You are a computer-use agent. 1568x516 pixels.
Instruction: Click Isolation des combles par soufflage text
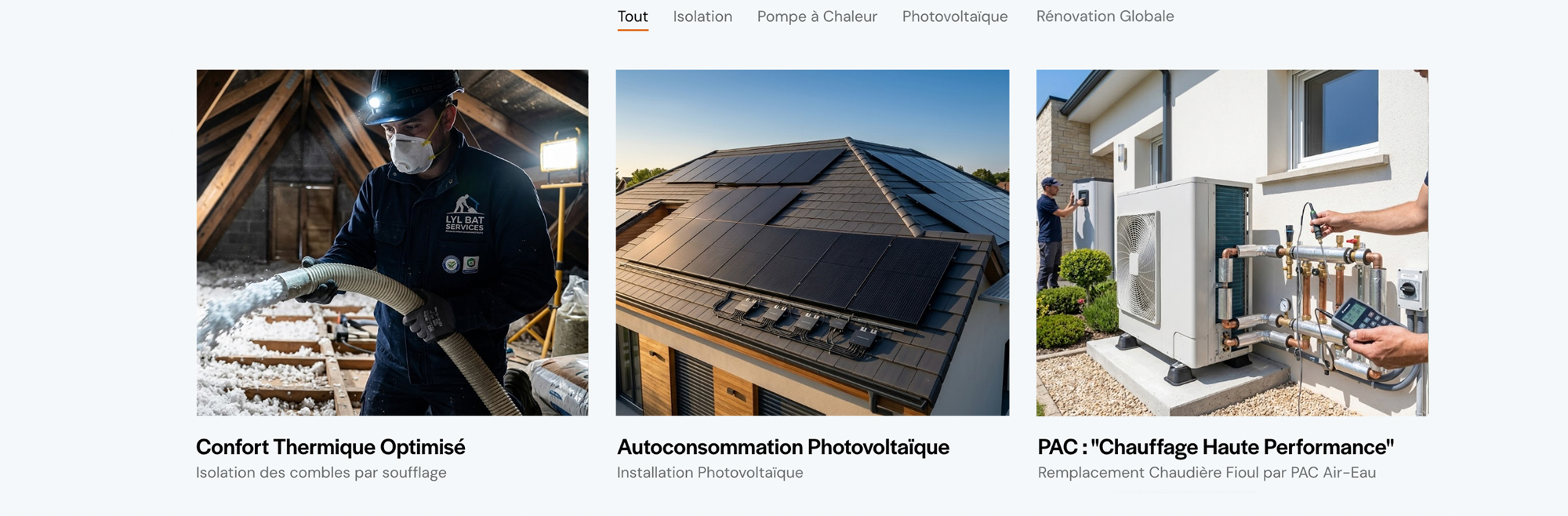[x=321, y=473]
